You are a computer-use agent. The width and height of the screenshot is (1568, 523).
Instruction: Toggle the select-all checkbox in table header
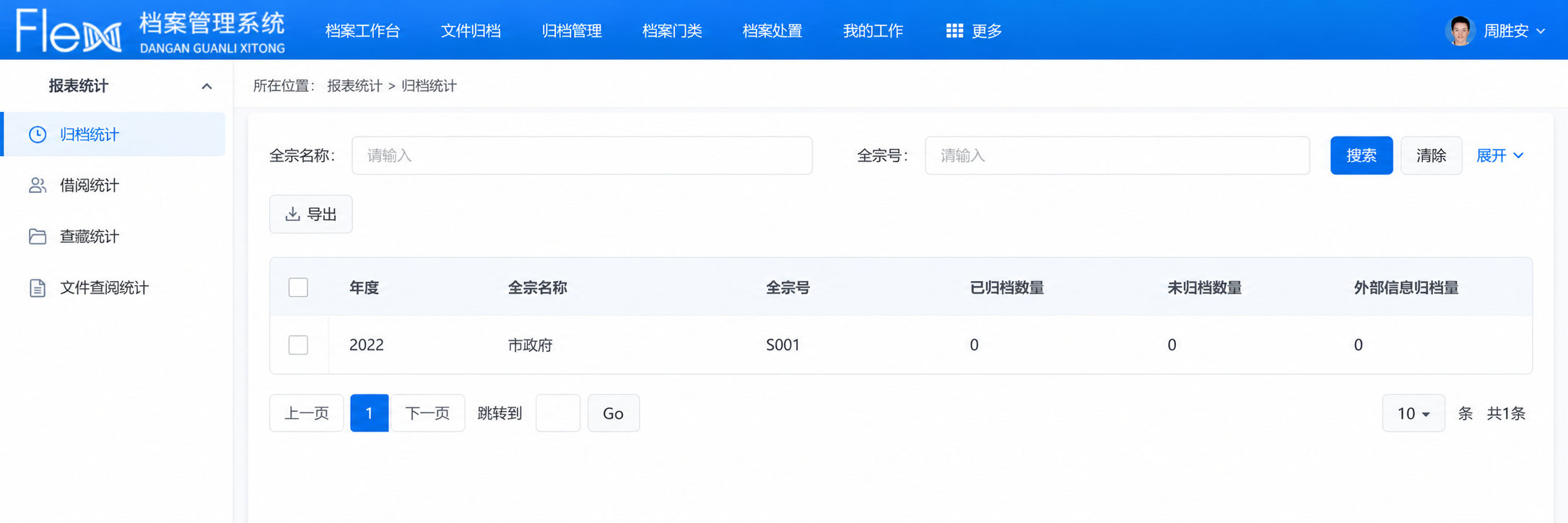click(298, 288)
